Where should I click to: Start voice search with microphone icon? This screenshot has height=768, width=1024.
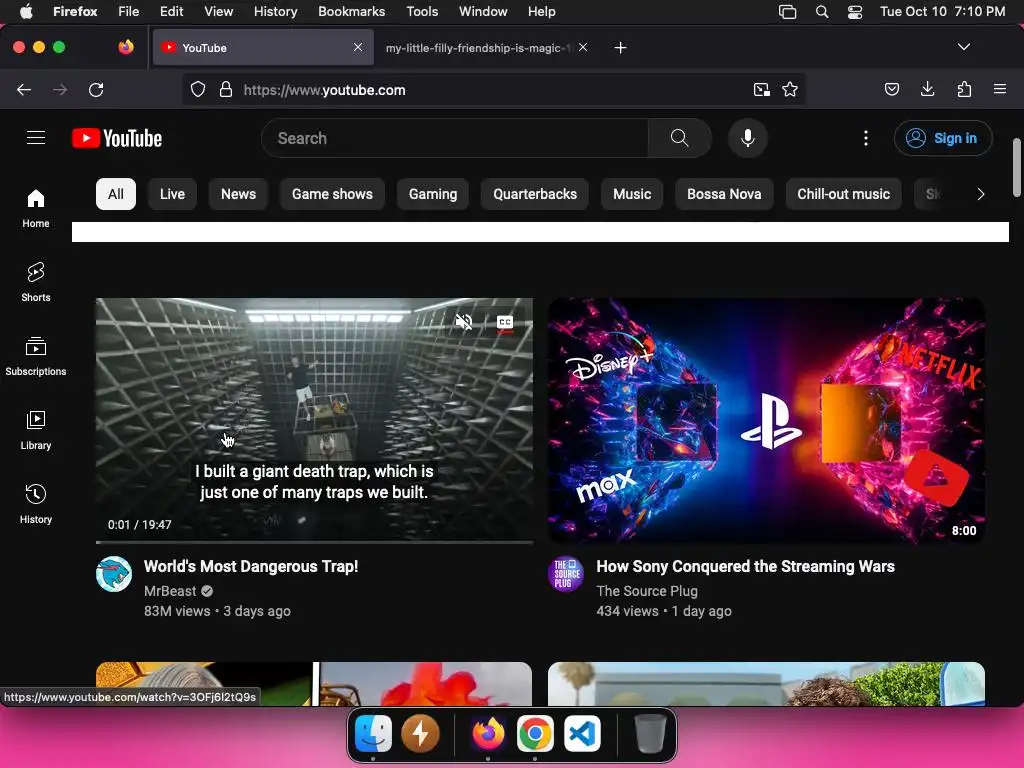point(748,138)
